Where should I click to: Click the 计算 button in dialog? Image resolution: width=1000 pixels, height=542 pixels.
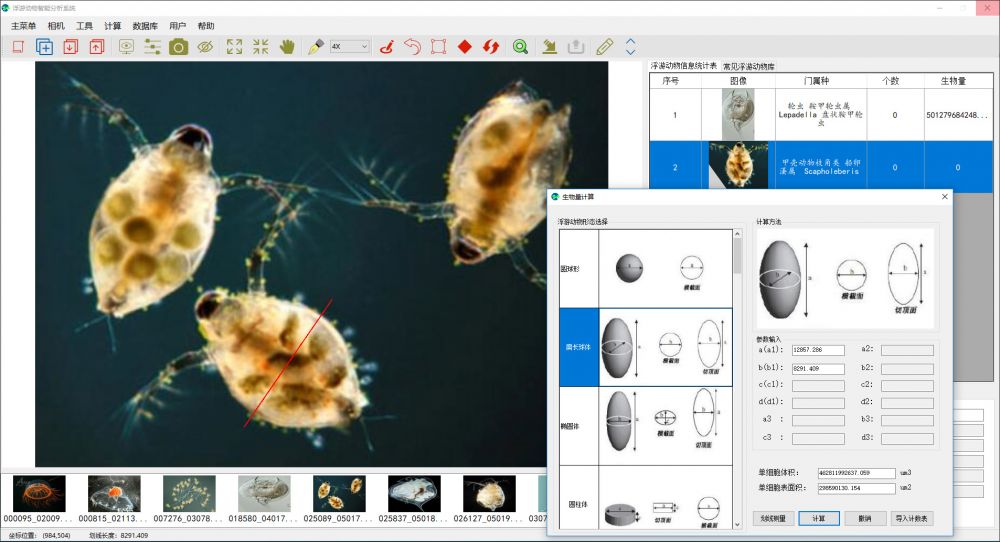coord(818,518)
